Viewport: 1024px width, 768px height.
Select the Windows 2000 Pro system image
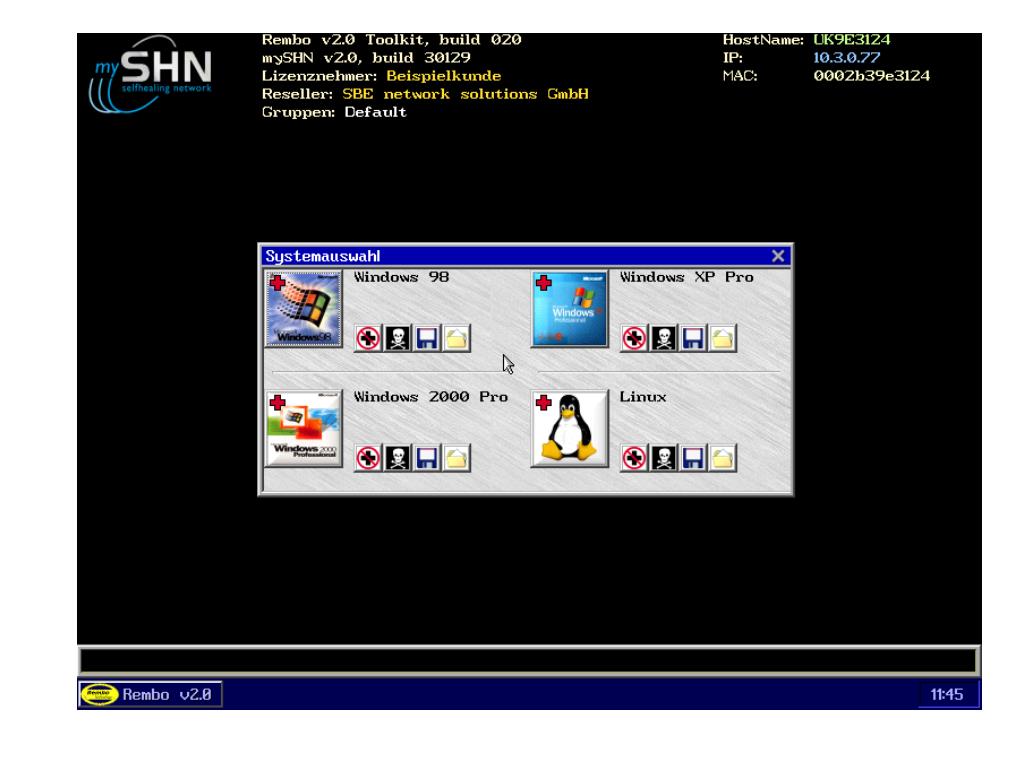304,428
